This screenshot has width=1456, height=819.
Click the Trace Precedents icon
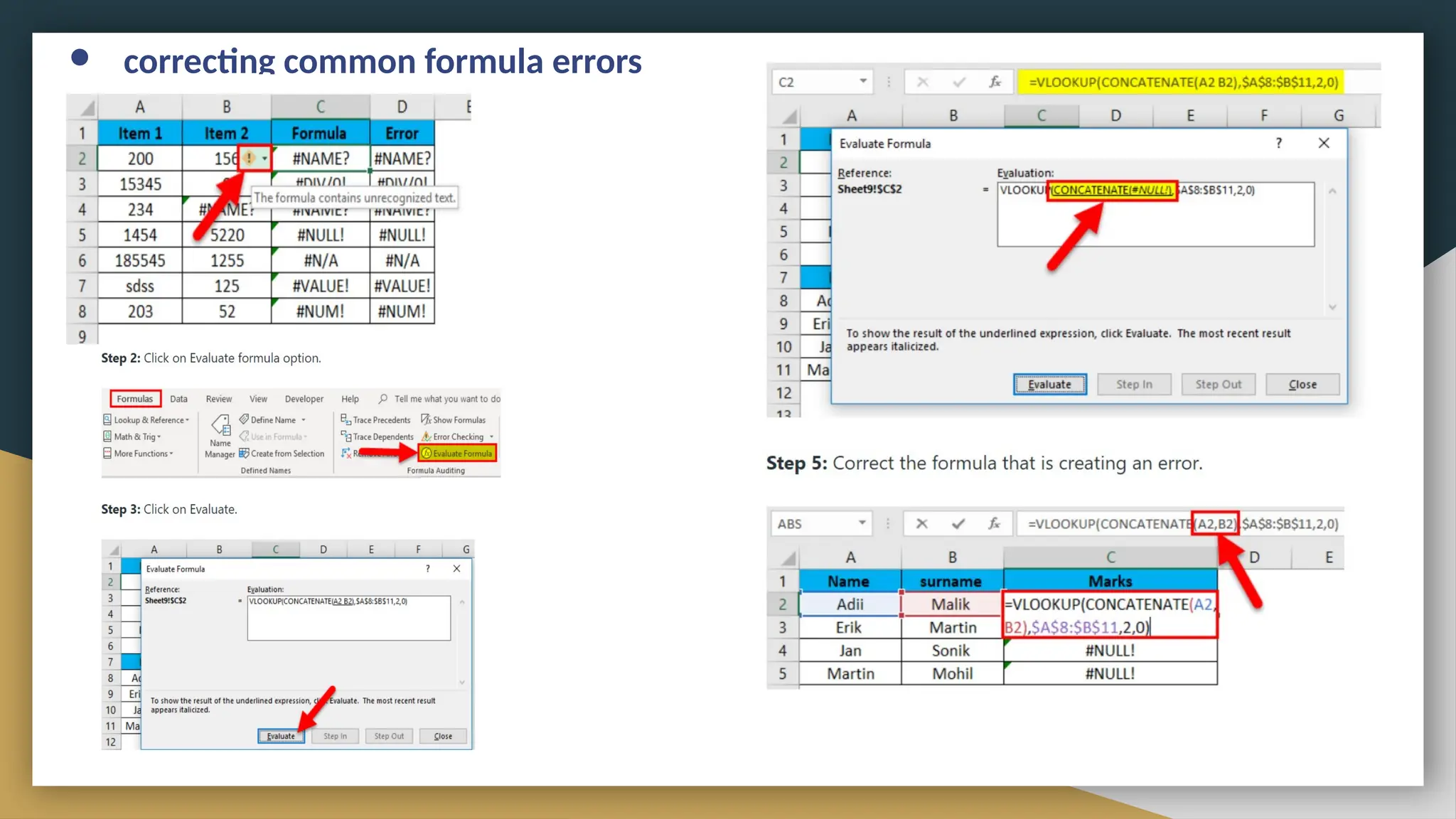346,420
